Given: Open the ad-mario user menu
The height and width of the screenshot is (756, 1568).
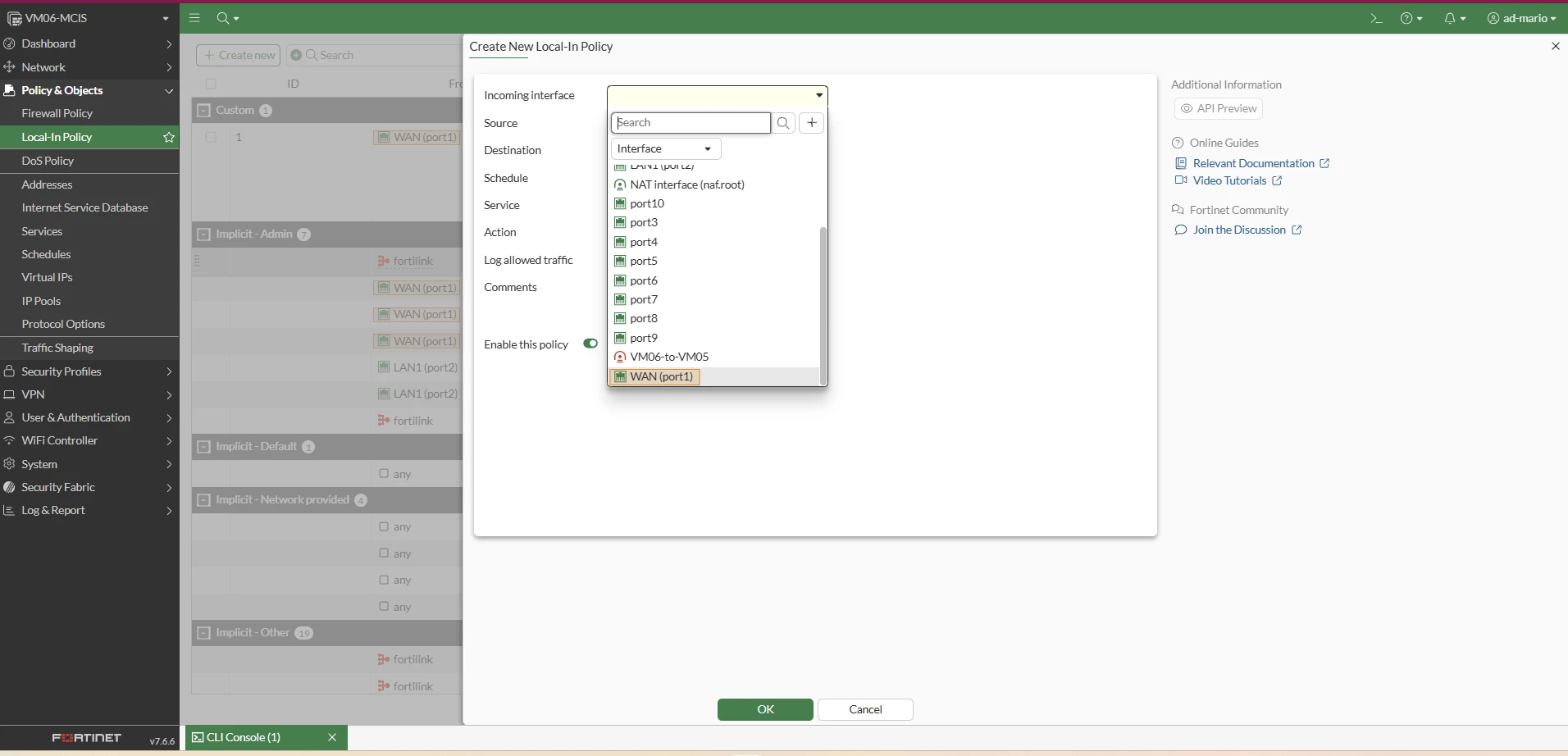Looking at the screenshot, I should [1521, 18].
